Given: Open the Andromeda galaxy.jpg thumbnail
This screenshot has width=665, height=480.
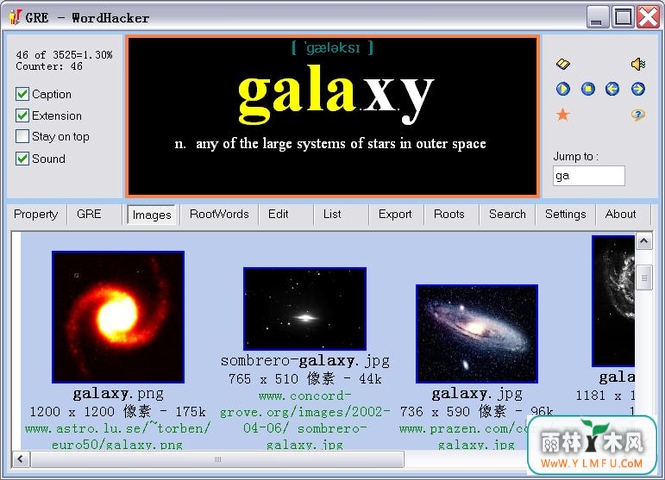Looking at the screenshot, I should click(x=477, y=334).
